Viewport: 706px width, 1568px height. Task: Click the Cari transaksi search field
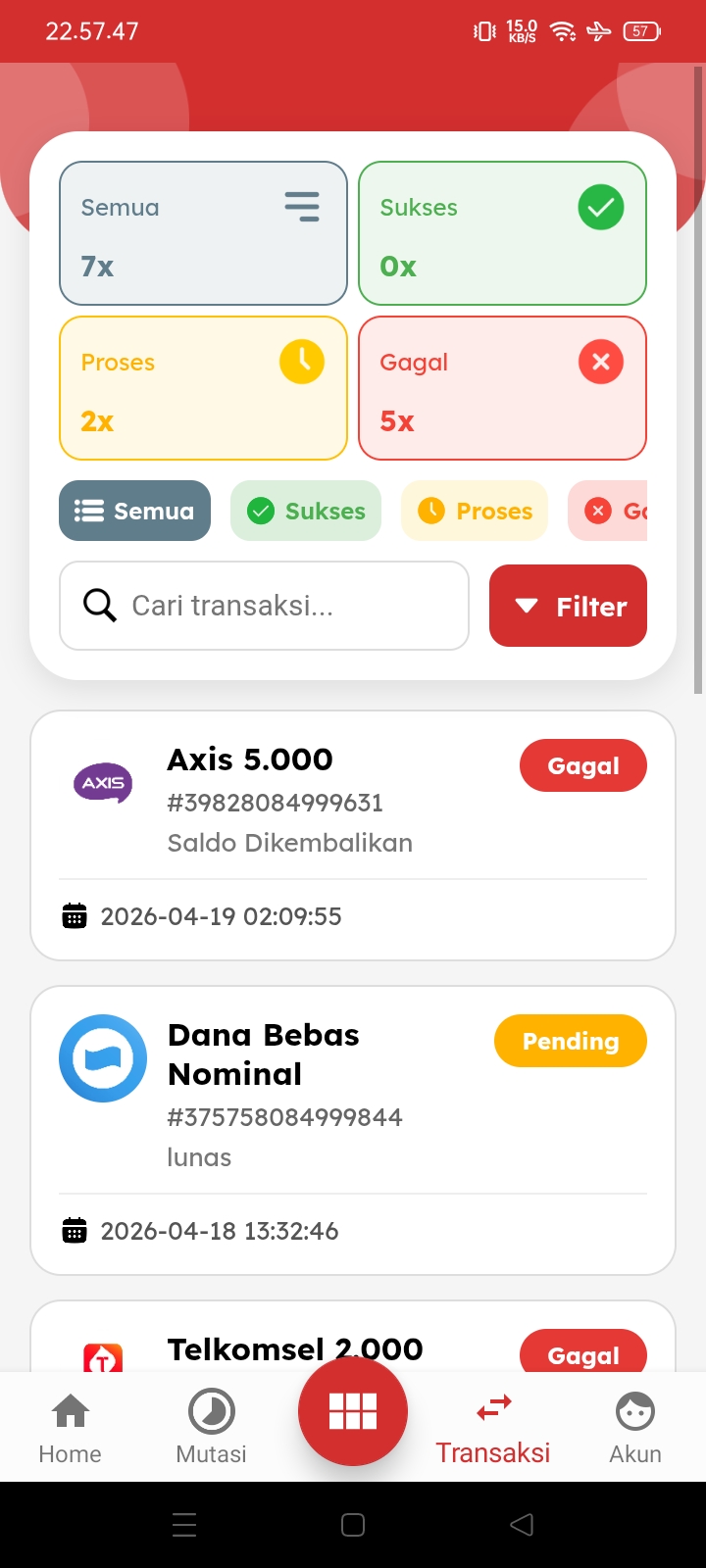[284, 606]
